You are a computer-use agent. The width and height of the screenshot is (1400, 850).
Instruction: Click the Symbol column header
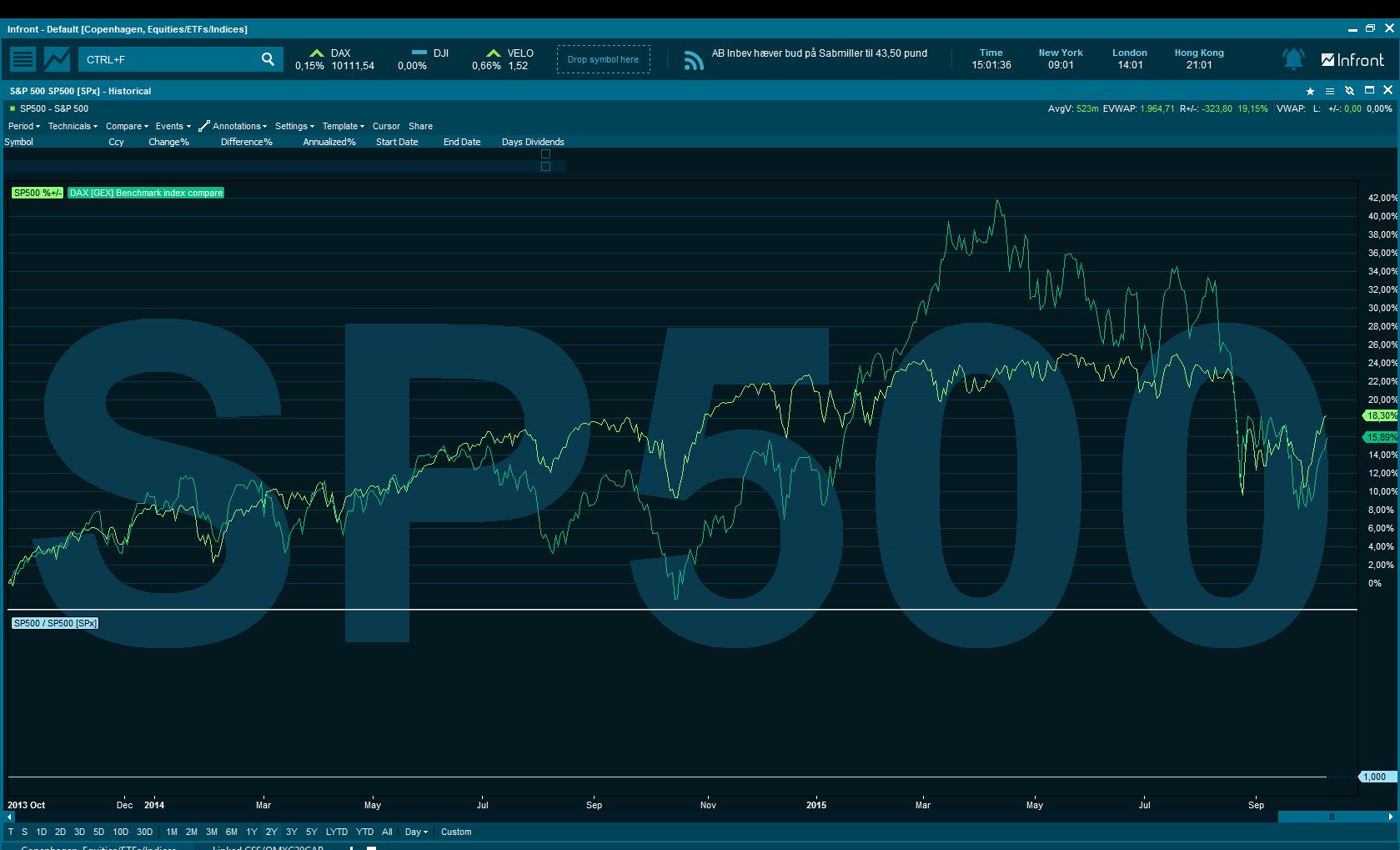coord(19,142)
